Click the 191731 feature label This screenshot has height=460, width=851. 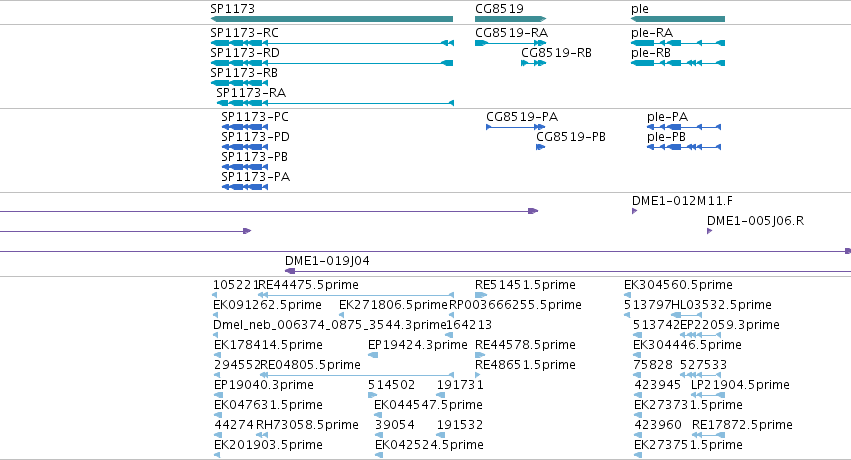460,385
